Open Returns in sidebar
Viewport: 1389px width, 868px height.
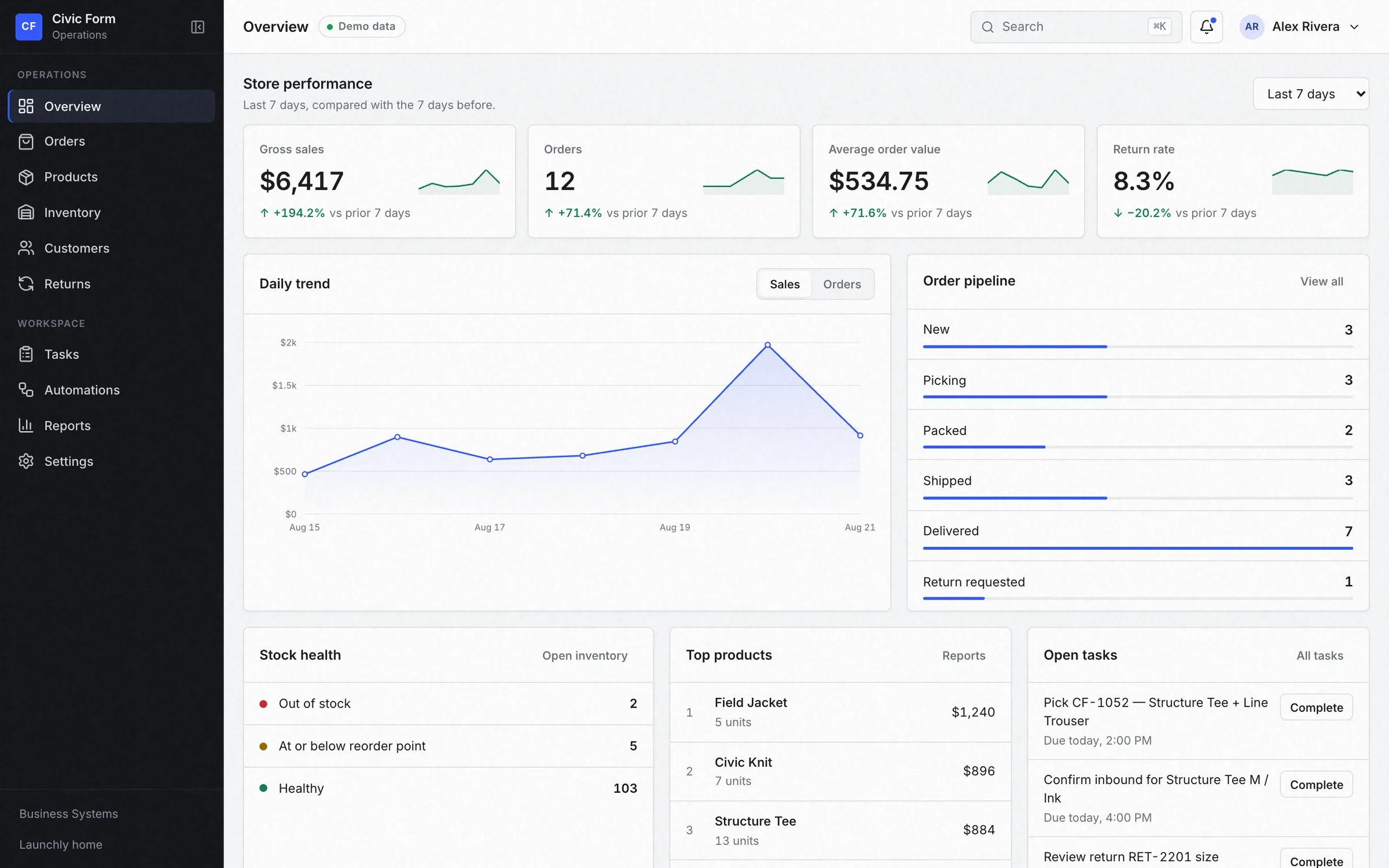112,284
